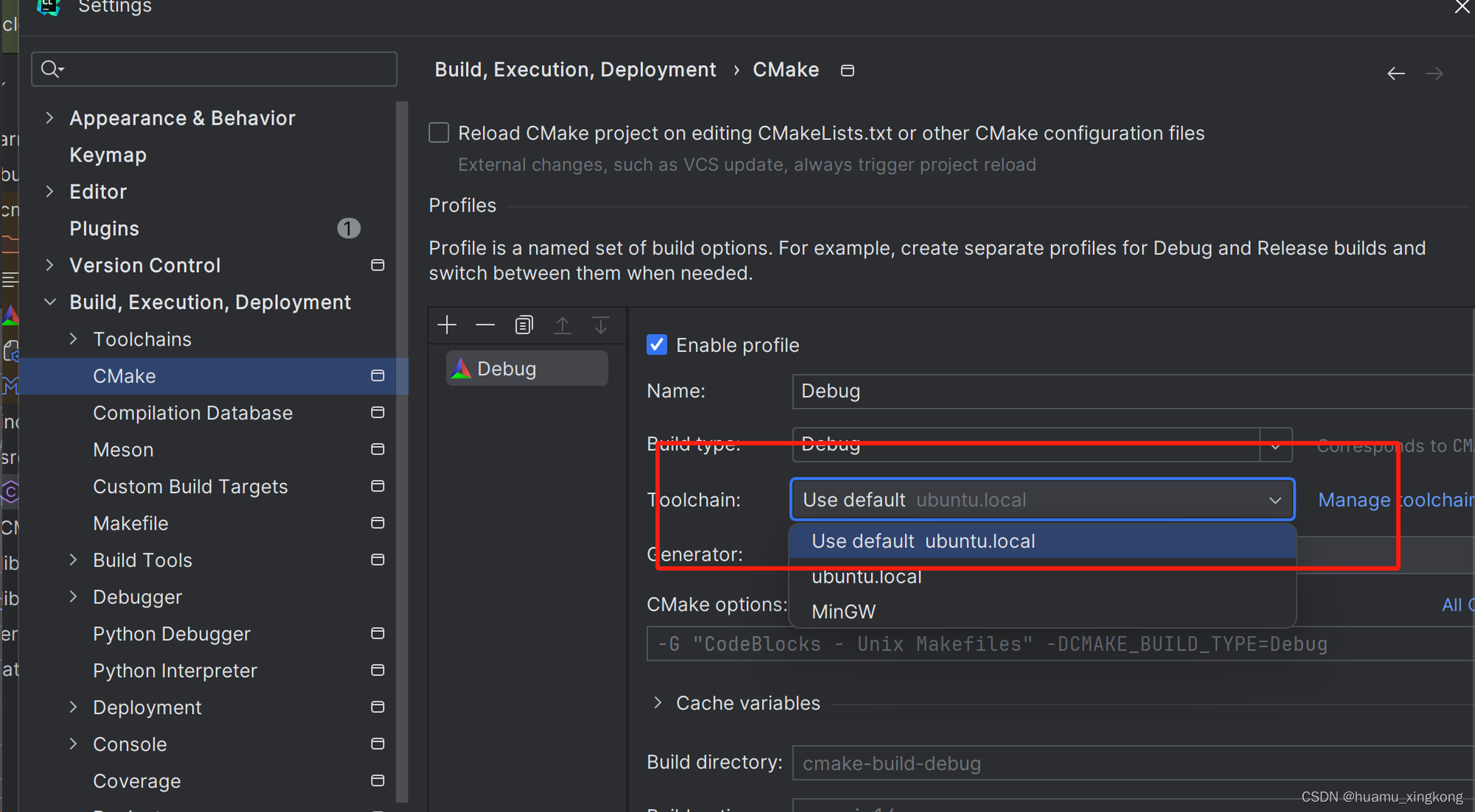The image size is (1475, 812).
Task: Click the copy profile icon
Action: point(524,325)
